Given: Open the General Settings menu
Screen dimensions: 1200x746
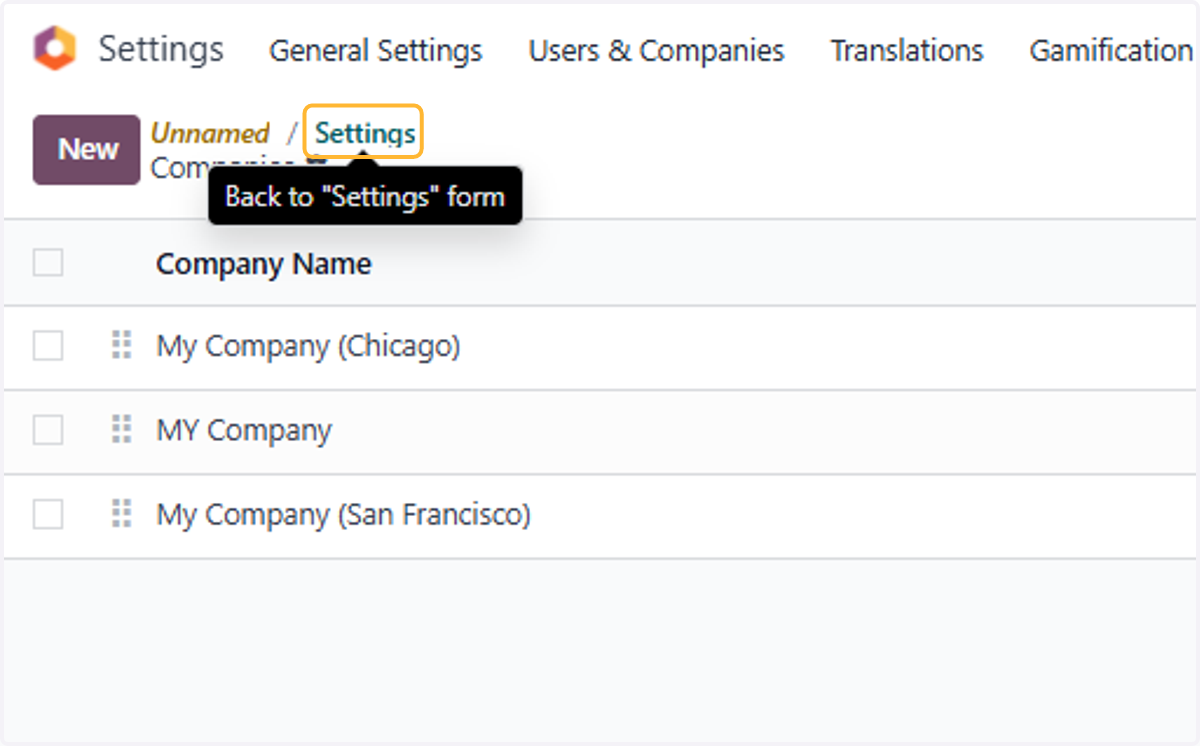Looking at the screenshot, I should coord(376,51).
